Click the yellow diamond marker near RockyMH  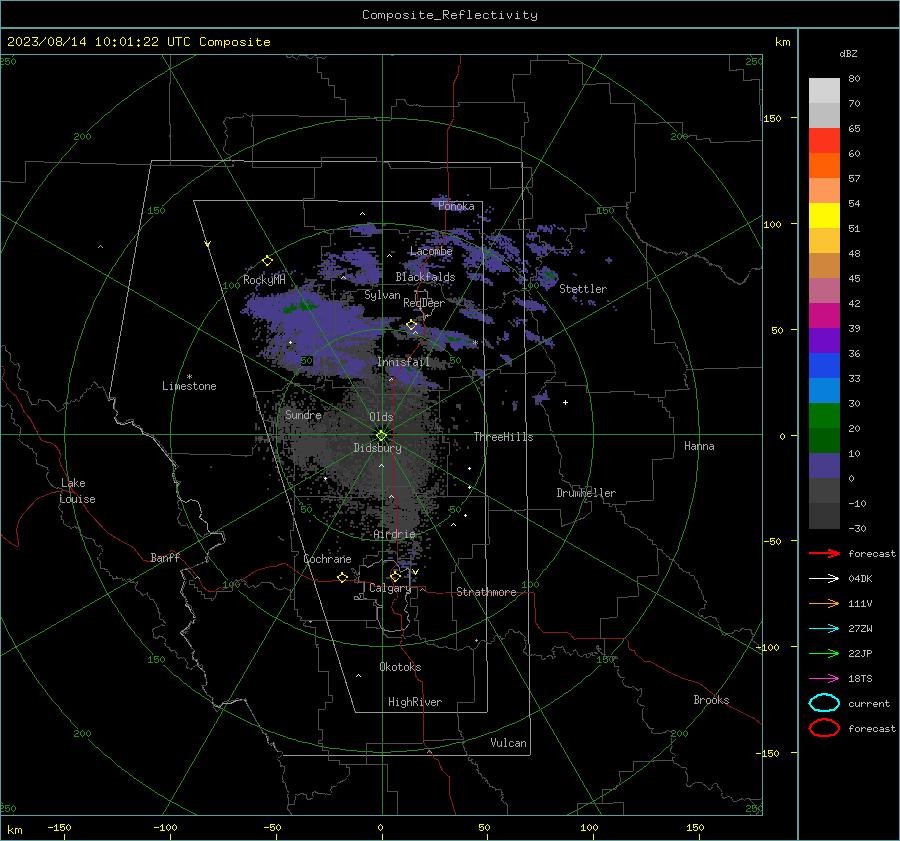pos(267,261)
